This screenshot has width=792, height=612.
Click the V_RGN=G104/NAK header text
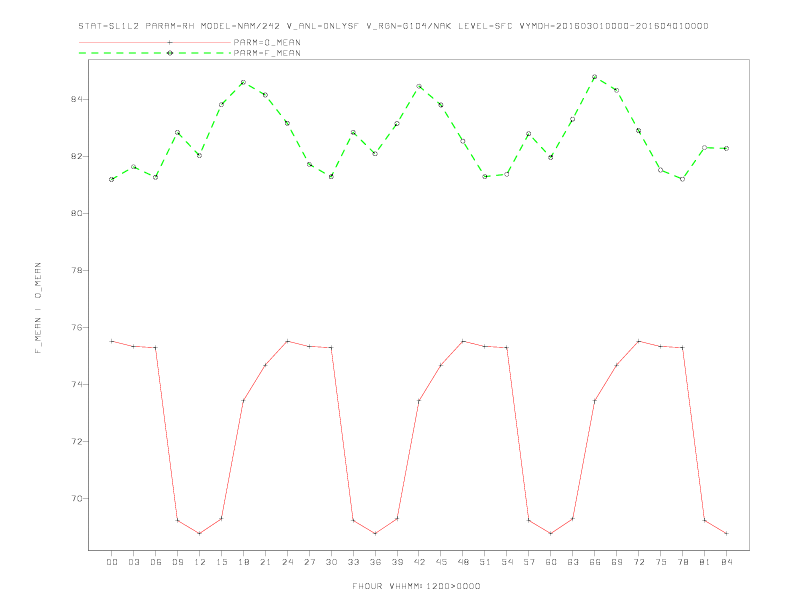(x=409, y=26)
